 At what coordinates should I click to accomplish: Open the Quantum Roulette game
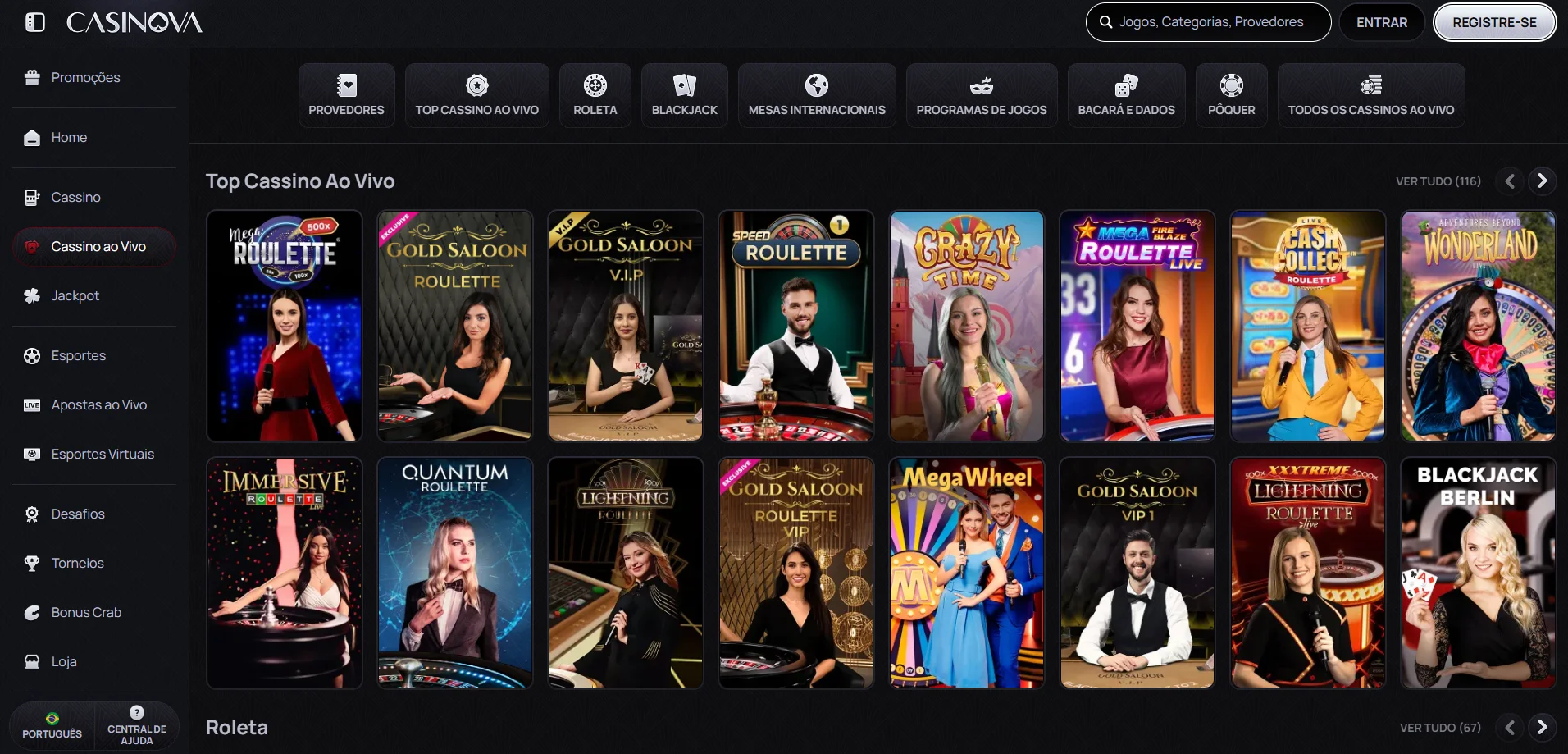455,573
